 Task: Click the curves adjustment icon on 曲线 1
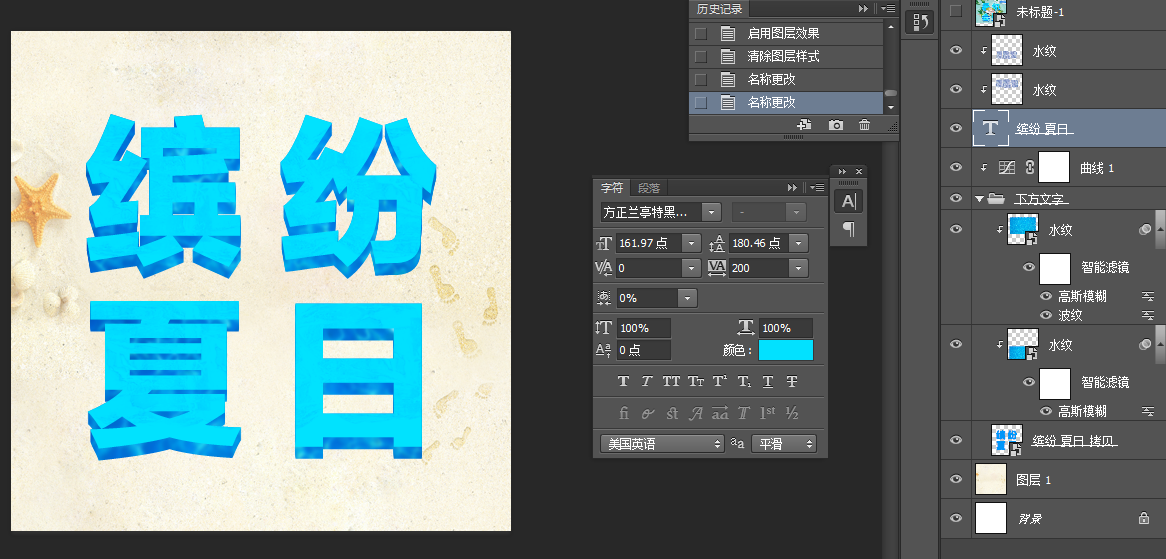(1007, 168)
